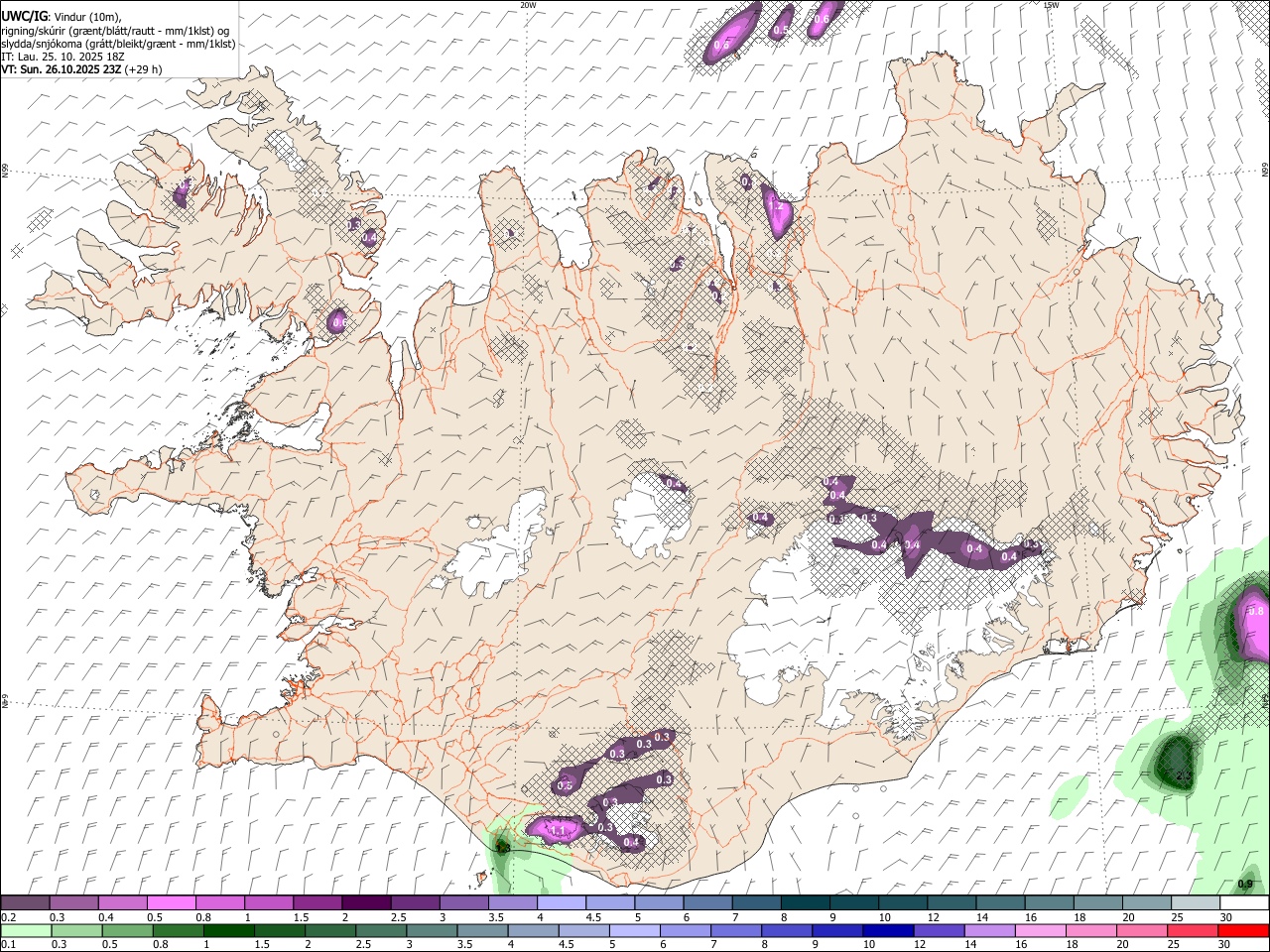Screen dimensions: 1270x952
Task: Select the medium green 0.5 swatch, lower legend row
Action: 127,931
